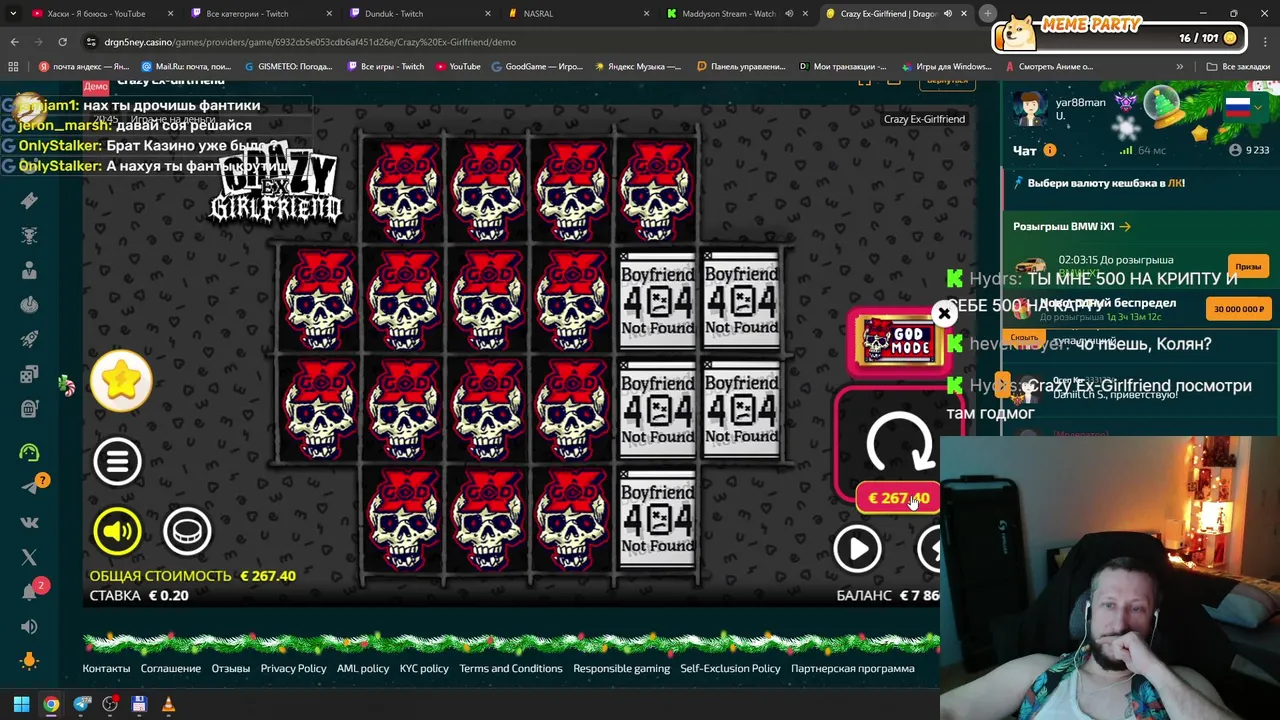1280x720 pixels.
Task: Click the chat info icon next to Чат
Action: pos(1050,150)
